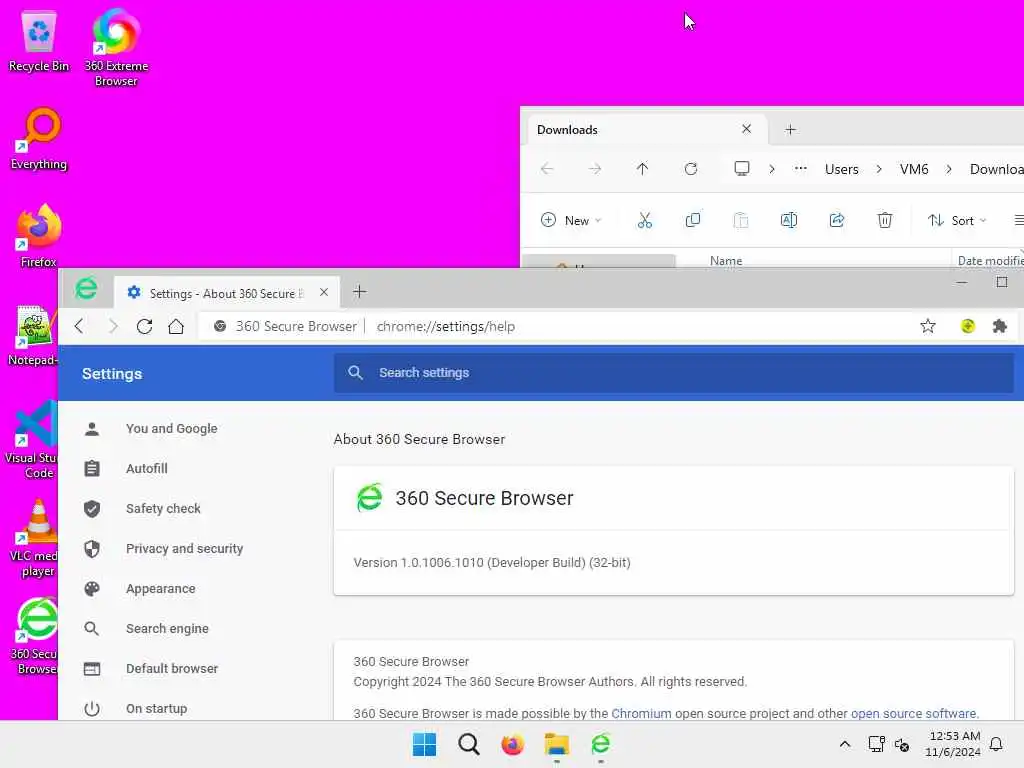
Task: Open You and Google settings section
Action: pyautogui.click(x=171, y=428)
